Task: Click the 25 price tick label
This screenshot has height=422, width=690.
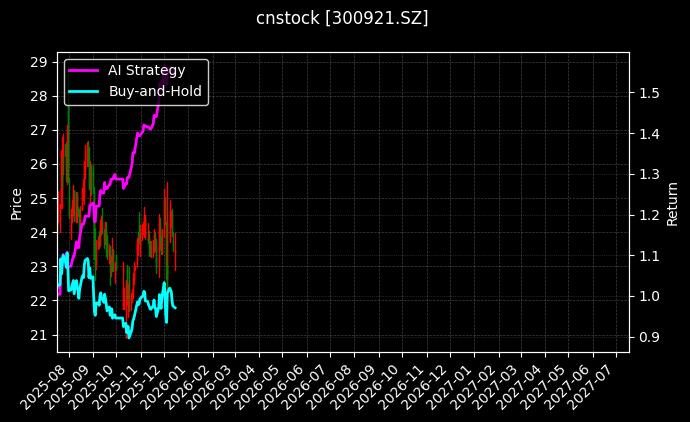Action: [x=39, y=198]
